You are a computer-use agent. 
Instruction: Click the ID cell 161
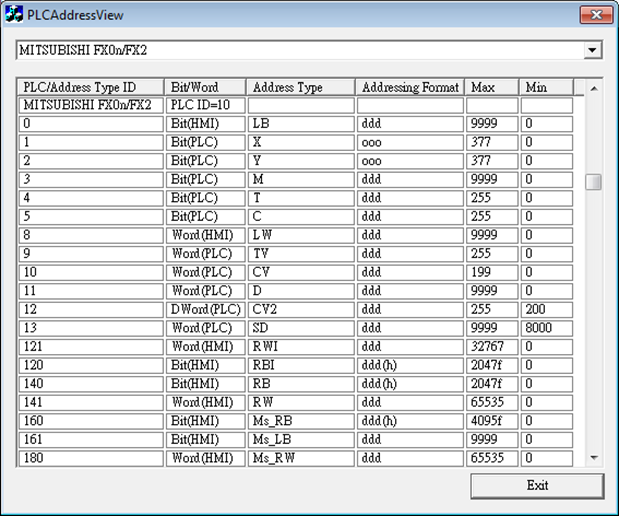(x=91, y=439)
